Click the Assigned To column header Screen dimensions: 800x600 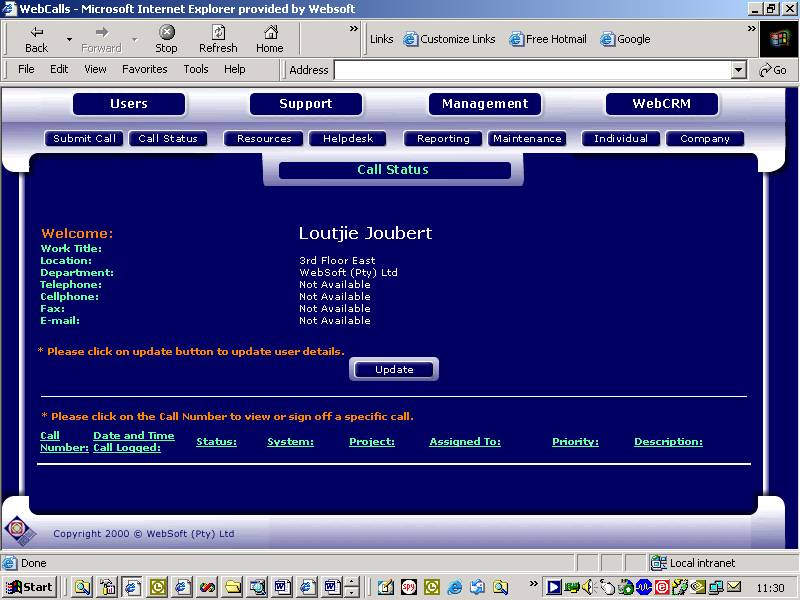tap(465, 442)
